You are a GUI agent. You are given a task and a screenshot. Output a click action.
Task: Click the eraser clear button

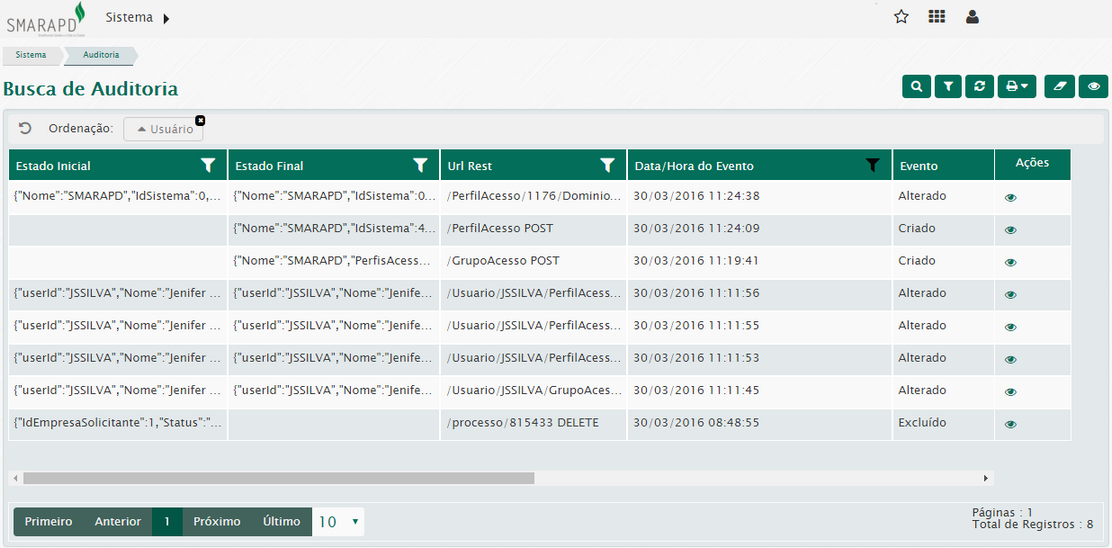(x=1059, y=87)
